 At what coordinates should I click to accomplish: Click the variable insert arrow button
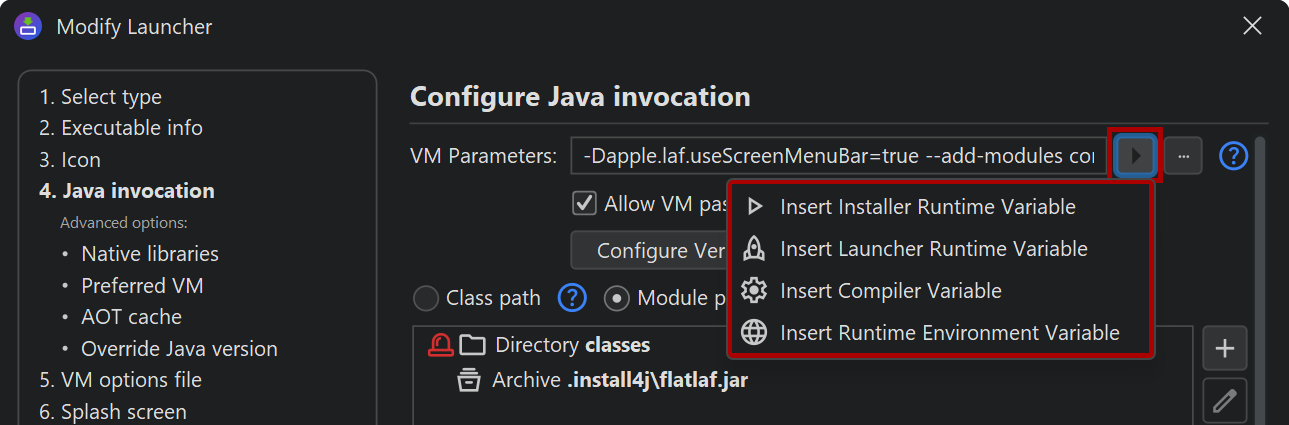(x=1135, y=156)
